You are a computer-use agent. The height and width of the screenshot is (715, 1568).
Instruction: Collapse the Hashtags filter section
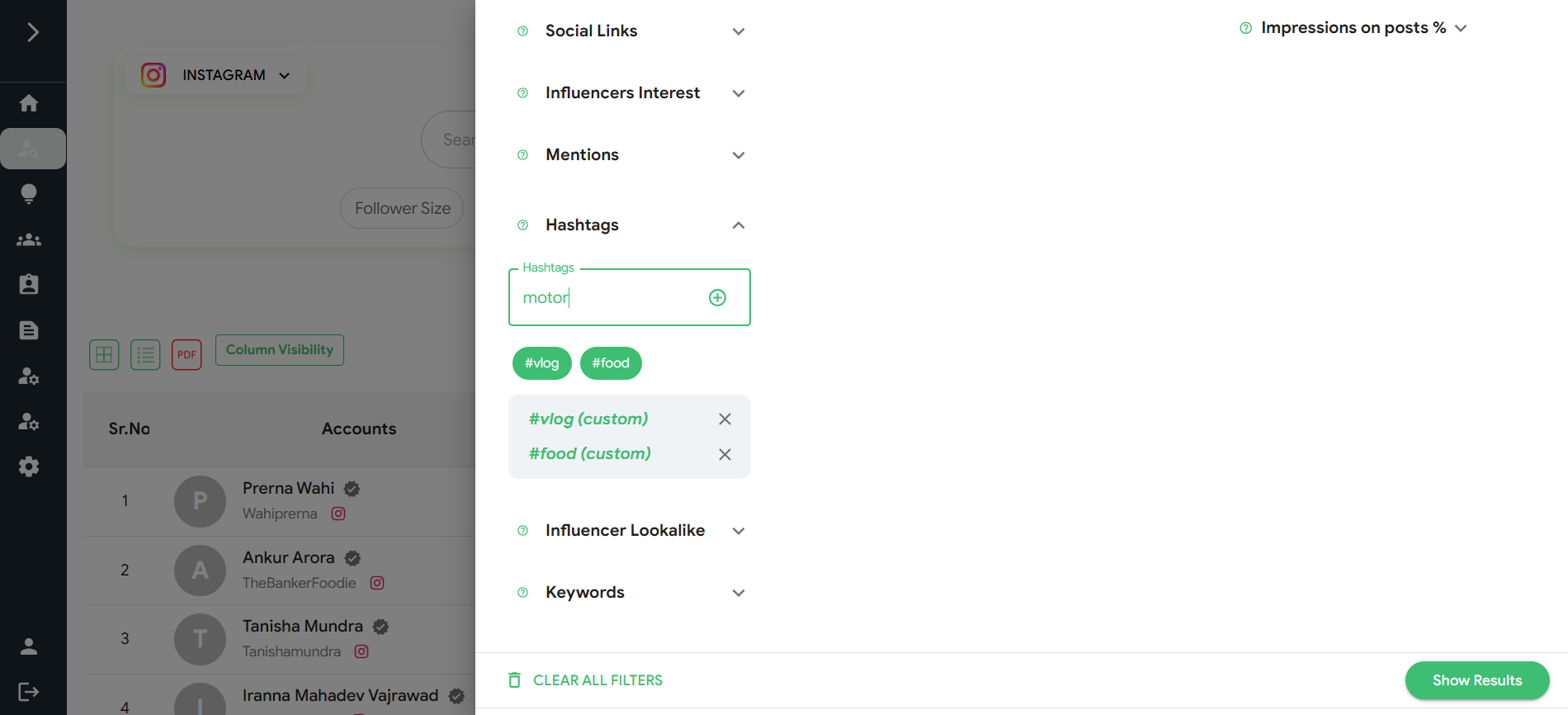[x=738, y=225]
